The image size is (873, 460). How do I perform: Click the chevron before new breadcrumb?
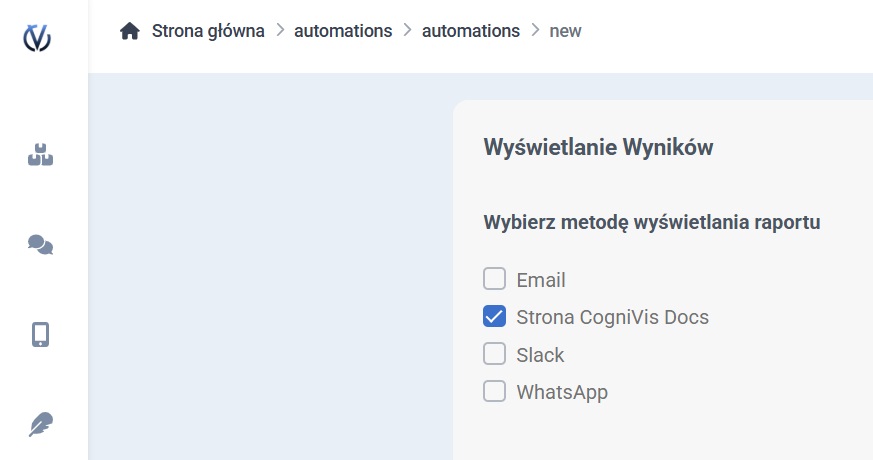tap(535, 31)
